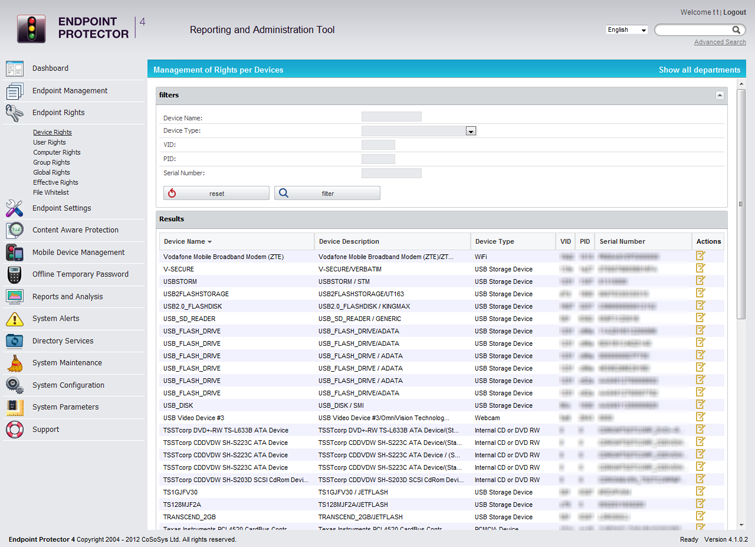Click the System Alerts warning icon
Viewport: 755px width, 547px height.
(14, 319)
